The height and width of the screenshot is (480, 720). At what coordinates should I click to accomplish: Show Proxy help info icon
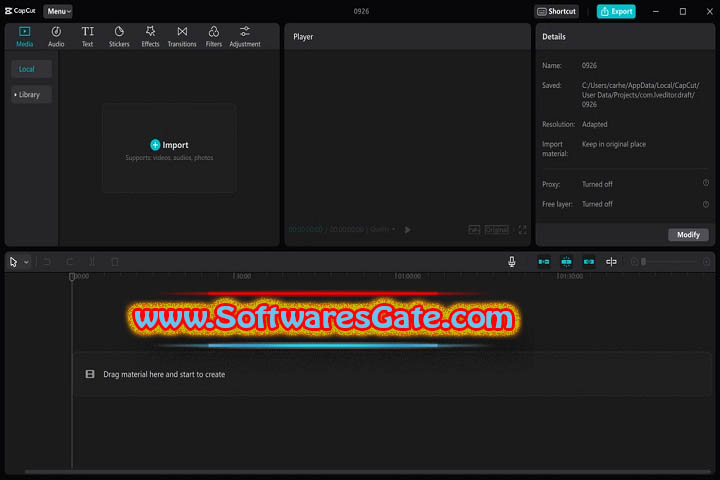(706, 183)
